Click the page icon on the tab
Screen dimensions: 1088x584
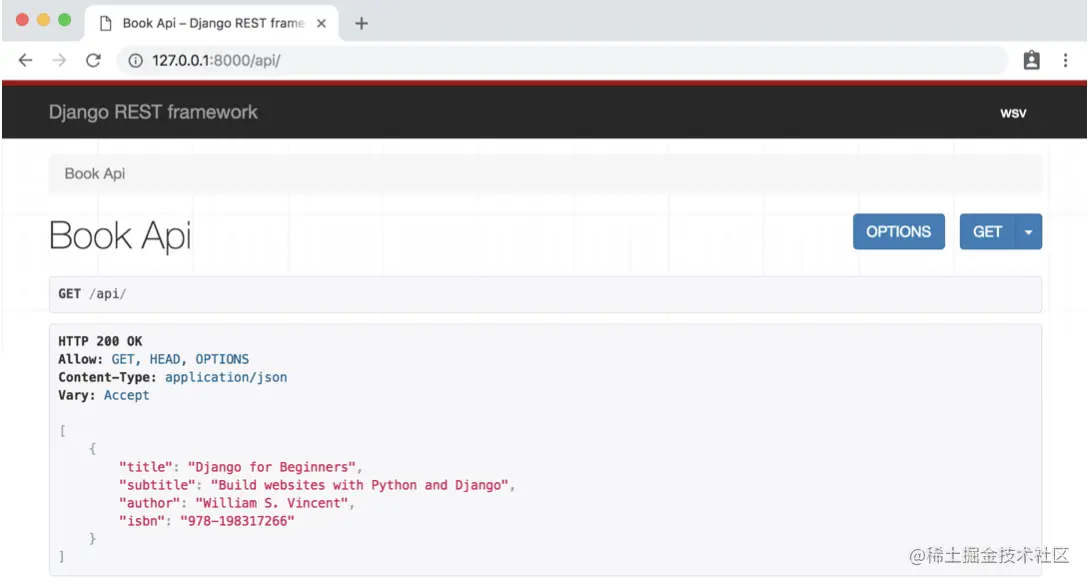pos(105,24)
